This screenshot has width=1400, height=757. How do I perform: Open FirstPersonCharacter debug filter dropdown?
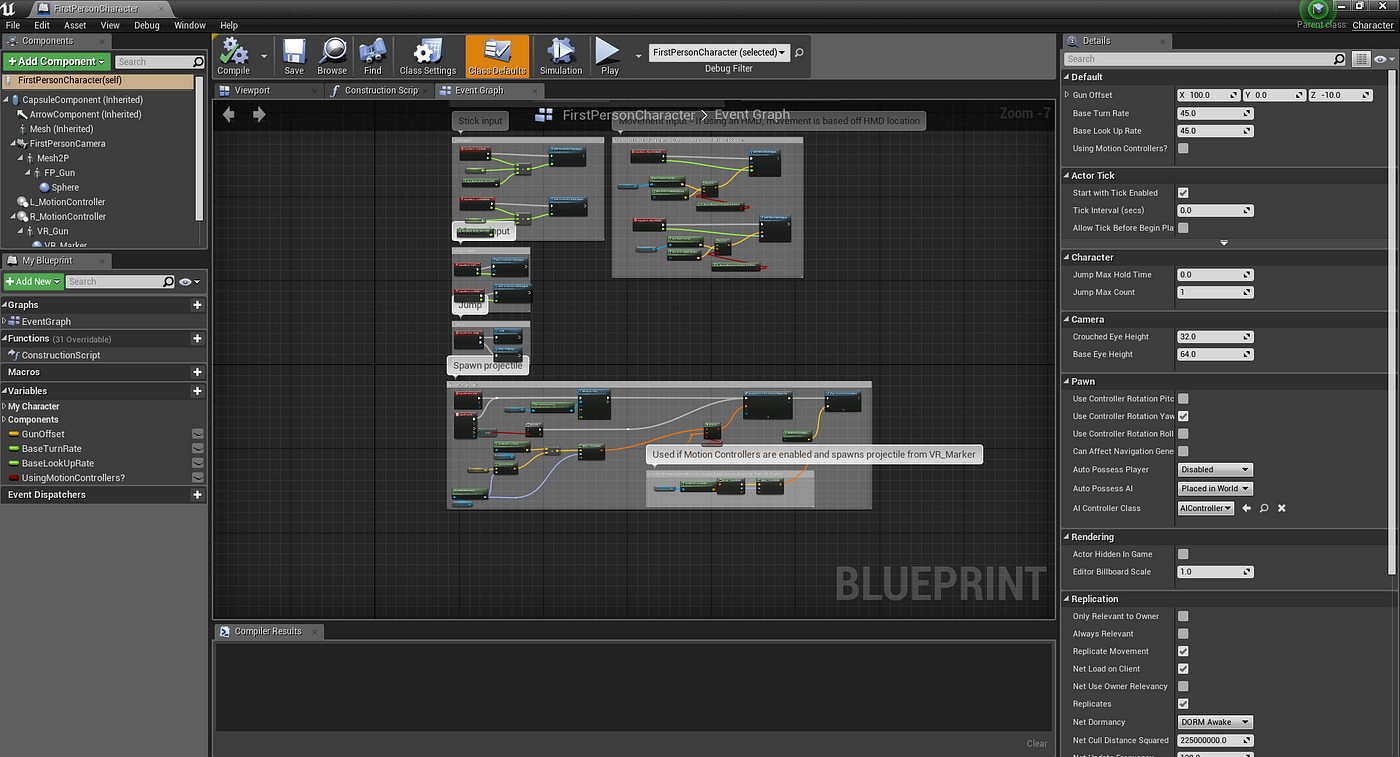(719, 52)
